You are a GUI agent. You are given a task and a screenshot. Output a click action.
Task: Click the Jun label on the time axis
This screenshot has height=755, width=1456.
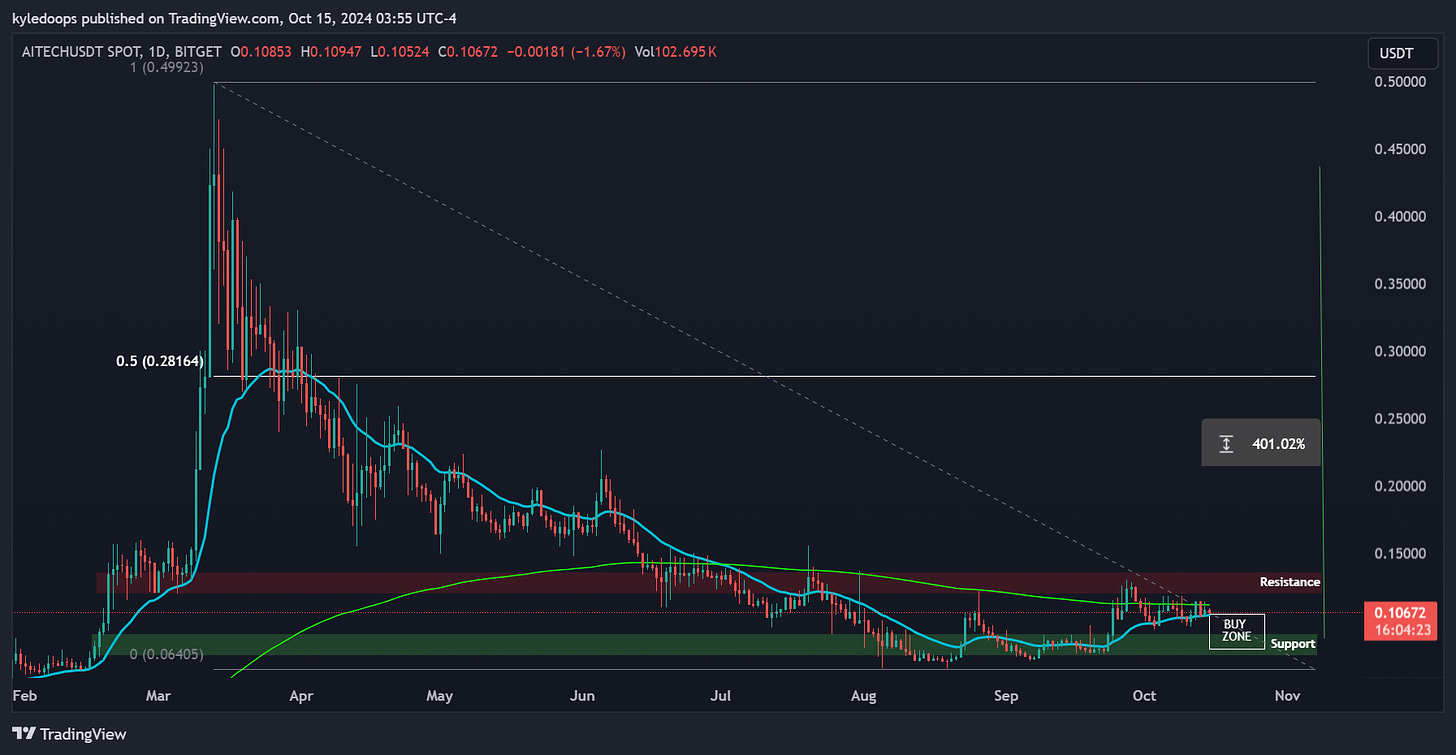click(x=583, y=694)
